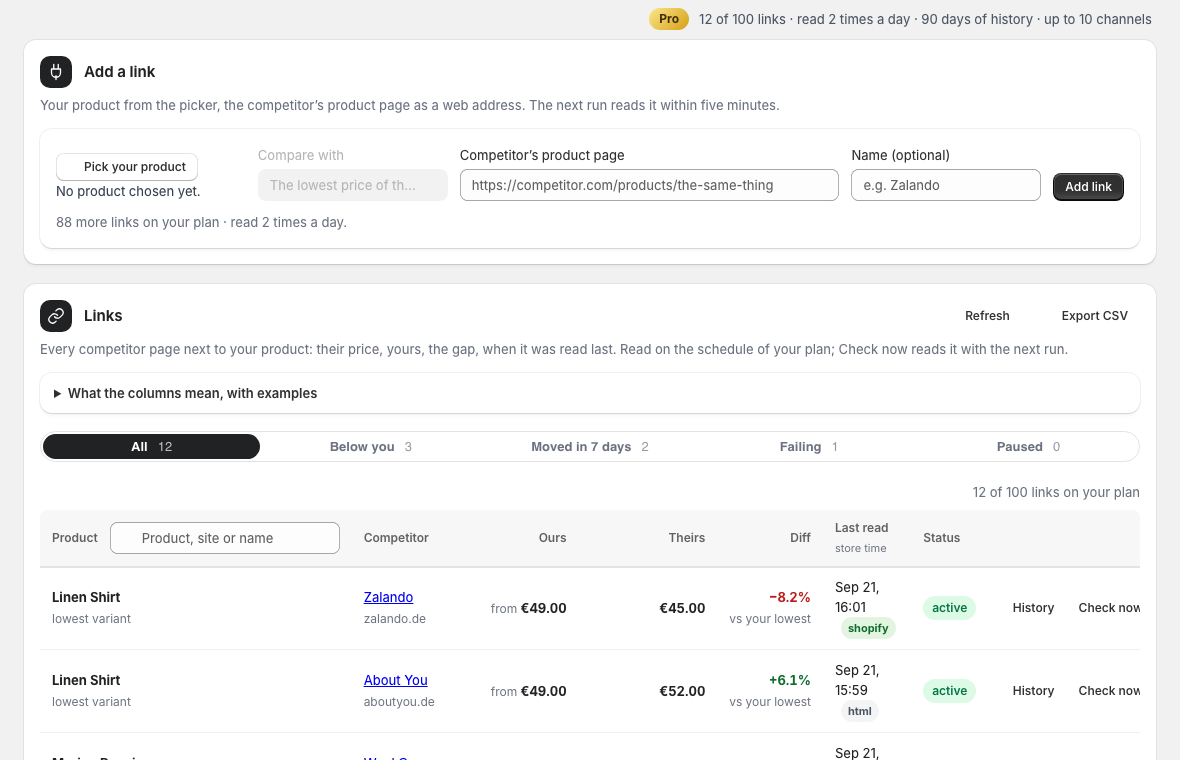The height and width of the screenshot is (760, 1180).
Task: Click the Last read column header
Action: pyautogui.click(x=862, y=528)
